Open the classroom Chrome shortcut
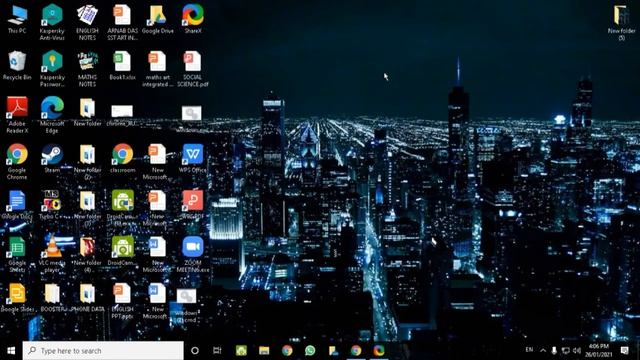This screenshot has height=360, width=640. coord(122,158)
